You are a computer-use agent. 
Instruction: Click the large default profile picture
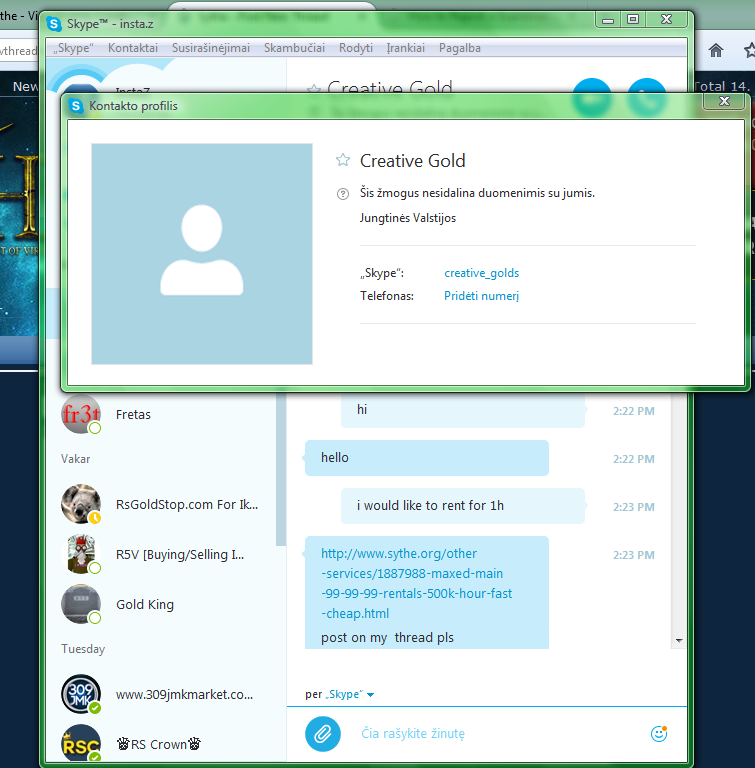(202, 254)
